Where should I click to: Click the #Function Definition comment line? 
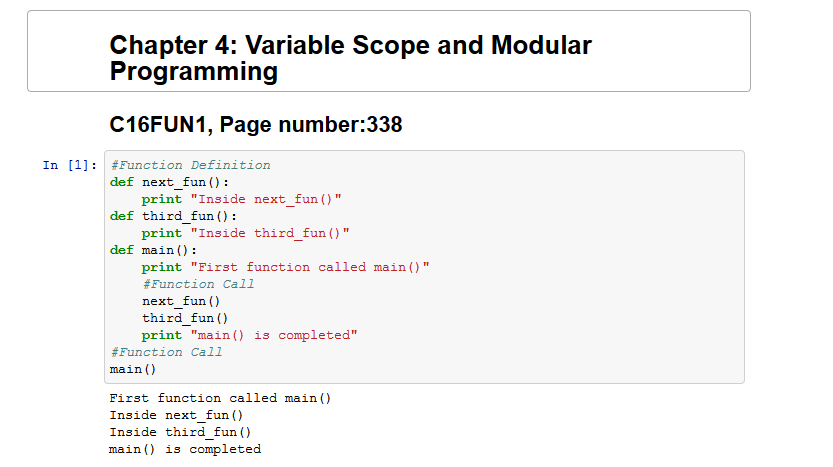(190, 165)
